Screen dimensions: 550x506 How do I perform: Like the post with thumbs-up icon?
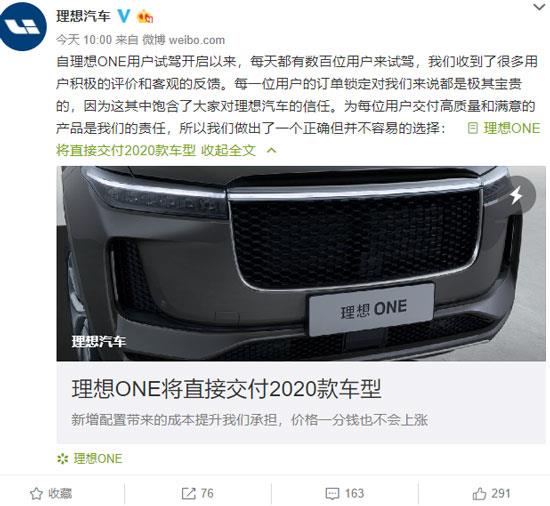pos(479,494)
